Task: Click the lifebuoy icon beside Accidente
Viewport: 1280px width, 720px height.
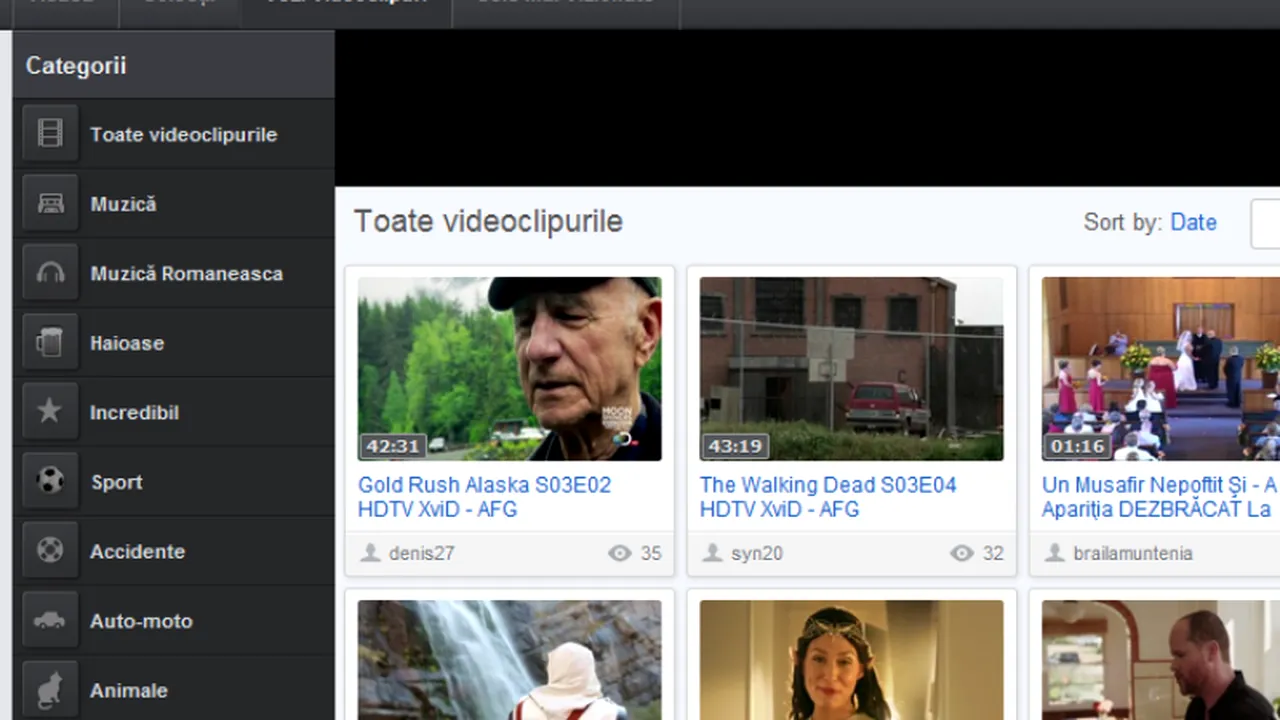Action: pos(50,551)
